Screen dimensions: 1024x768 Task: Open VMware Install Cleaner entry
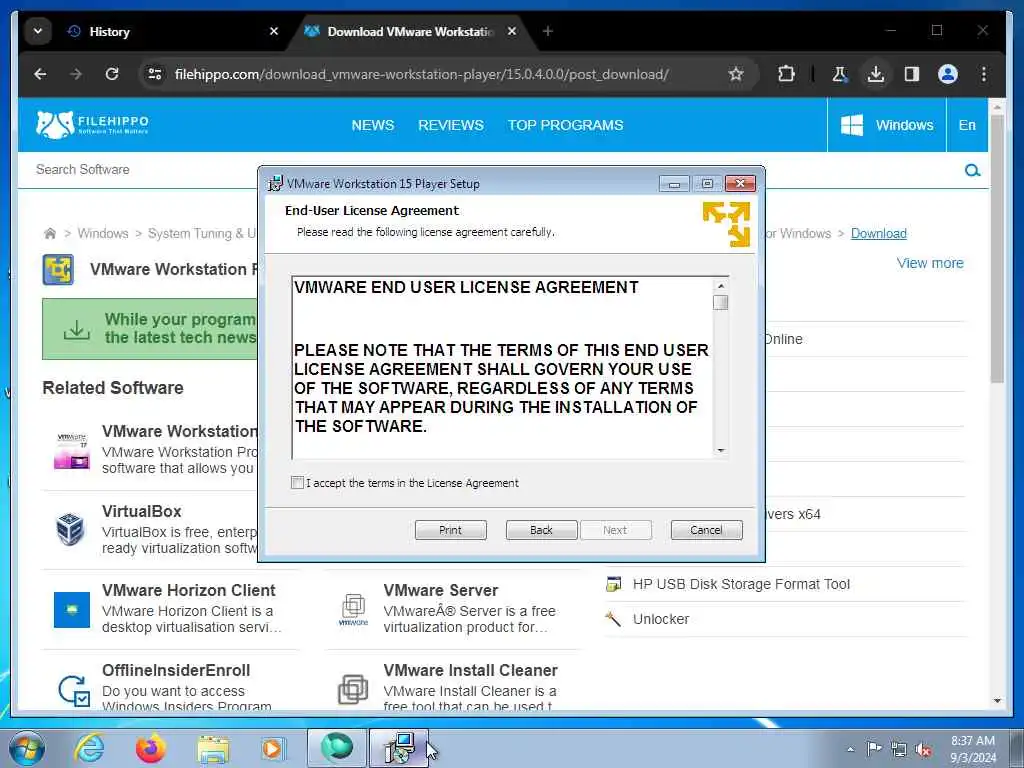click(470, 671)
